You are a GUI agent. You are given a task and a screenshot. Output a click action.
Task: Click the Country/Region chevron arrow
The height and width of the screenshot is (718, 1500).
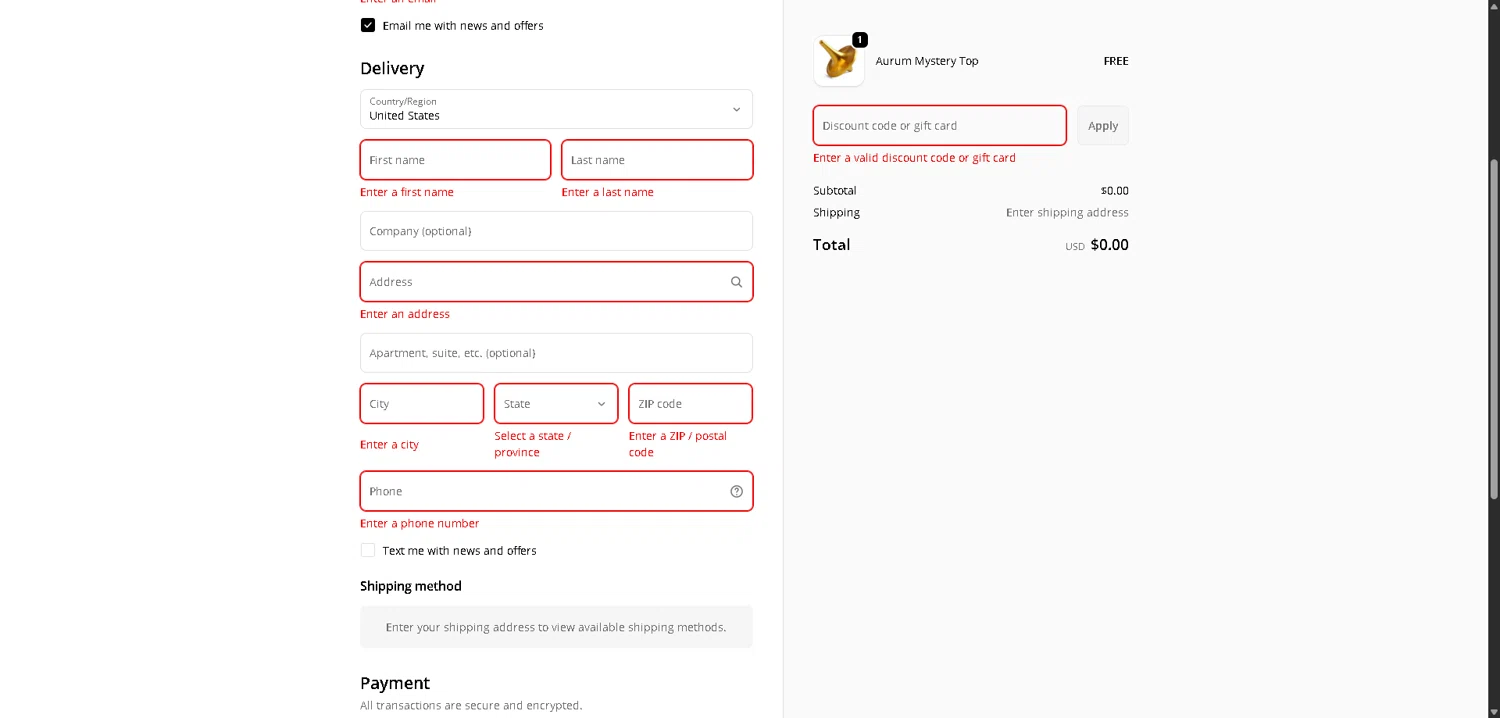coord(736,109)
